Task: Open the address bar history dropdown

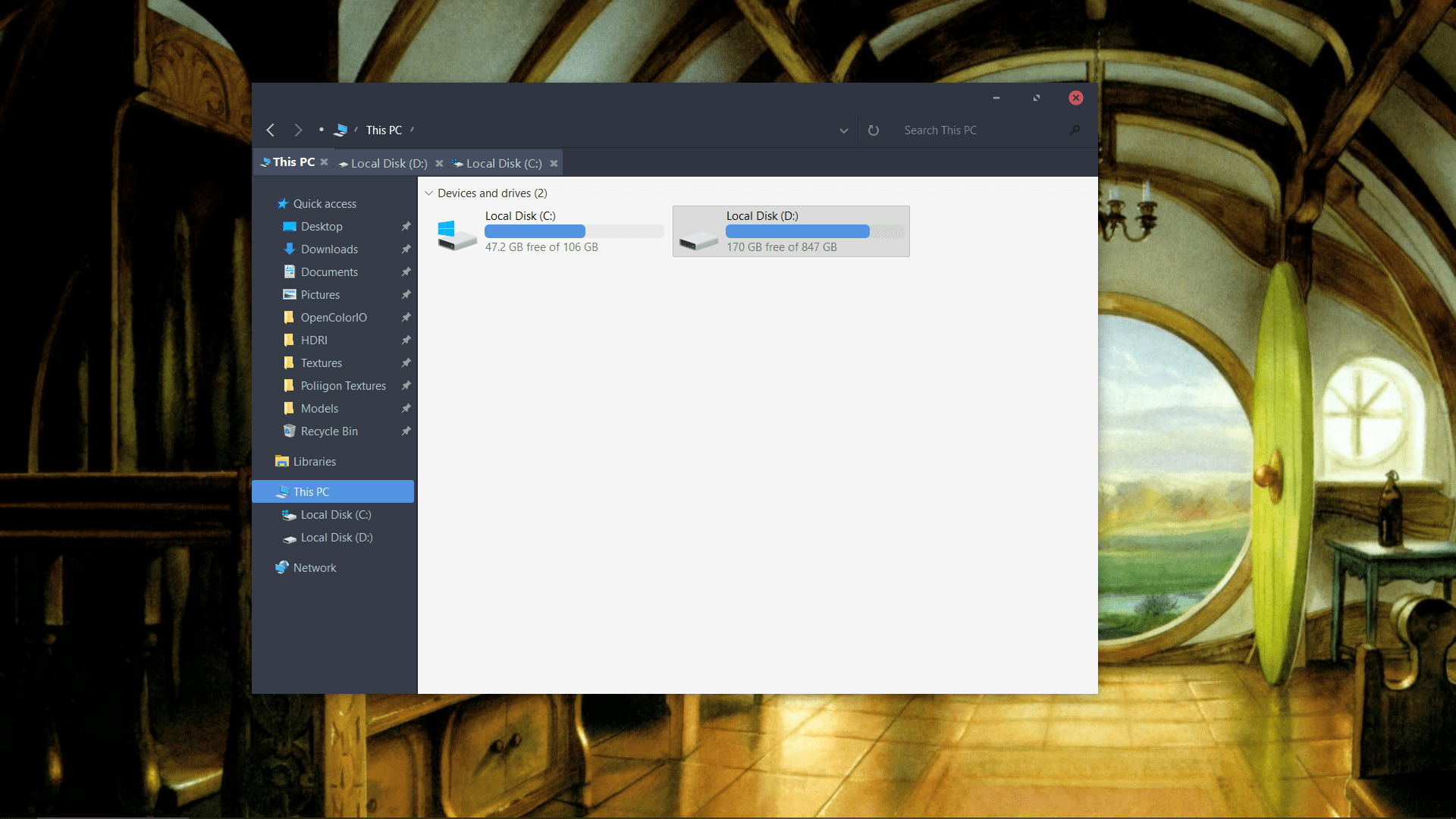Action: pos(843,130)
